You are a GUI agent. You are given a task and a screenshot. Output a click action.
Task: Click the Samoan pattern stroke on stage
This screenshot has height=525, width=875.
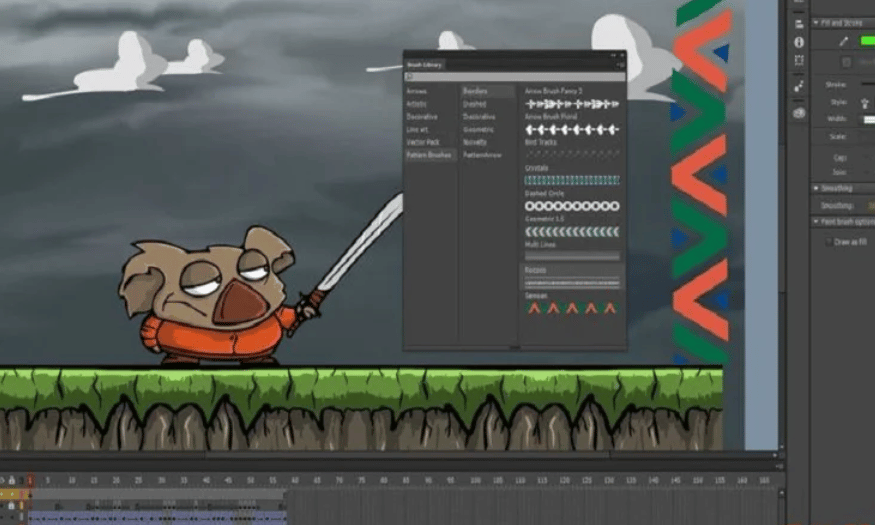(702, 181)
